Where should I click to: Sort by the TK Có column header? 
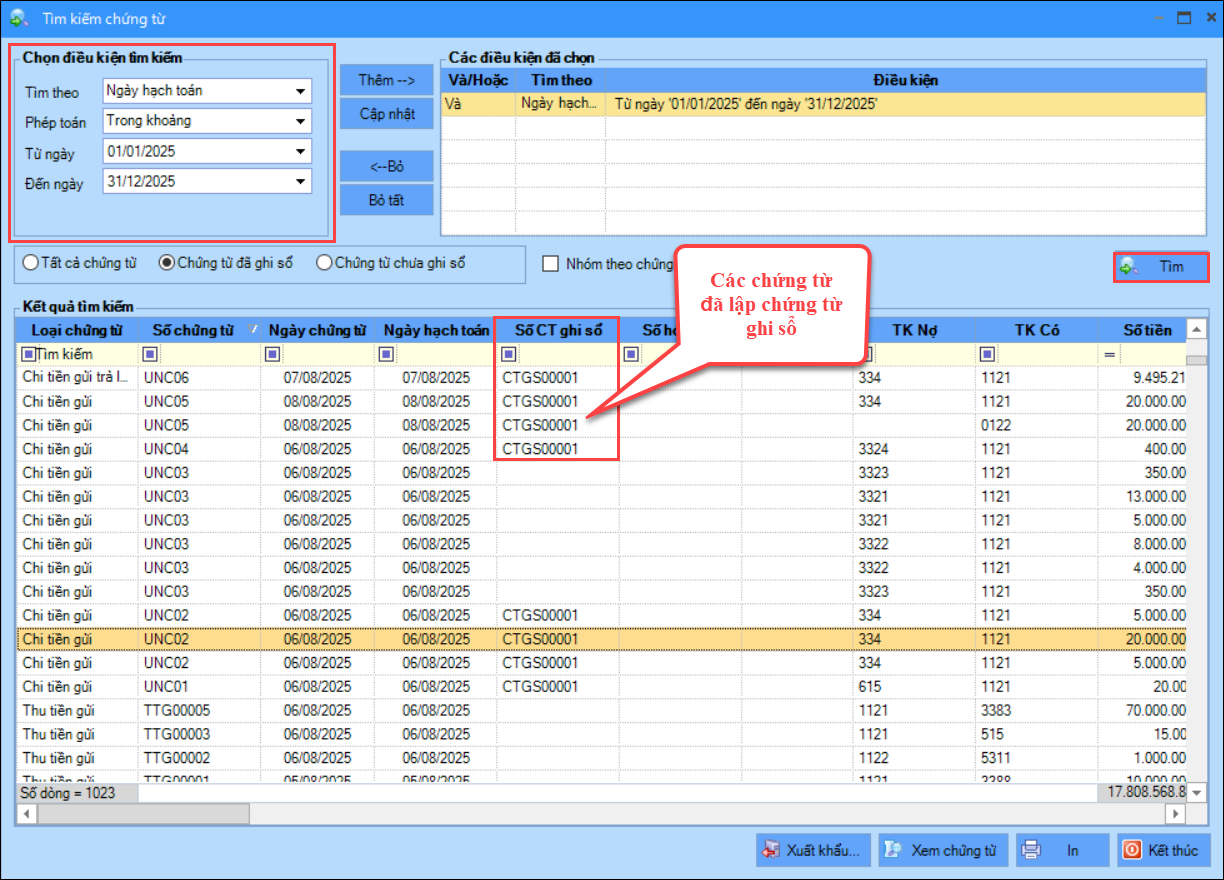click(1037, 330)
